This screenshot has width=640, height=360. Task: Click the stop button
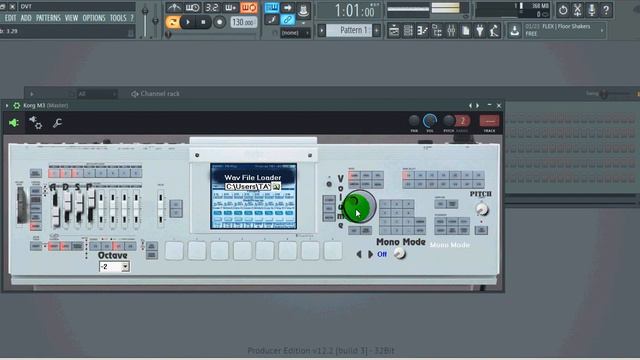coord(203,22)
